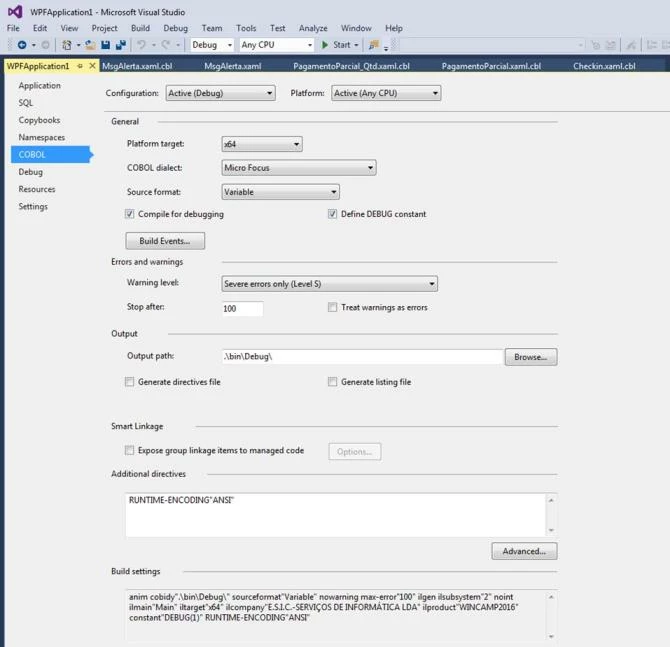This screenshot has width=670, height=647.
Task: Click the Advanced... directives button
Action: click(524, 551)
